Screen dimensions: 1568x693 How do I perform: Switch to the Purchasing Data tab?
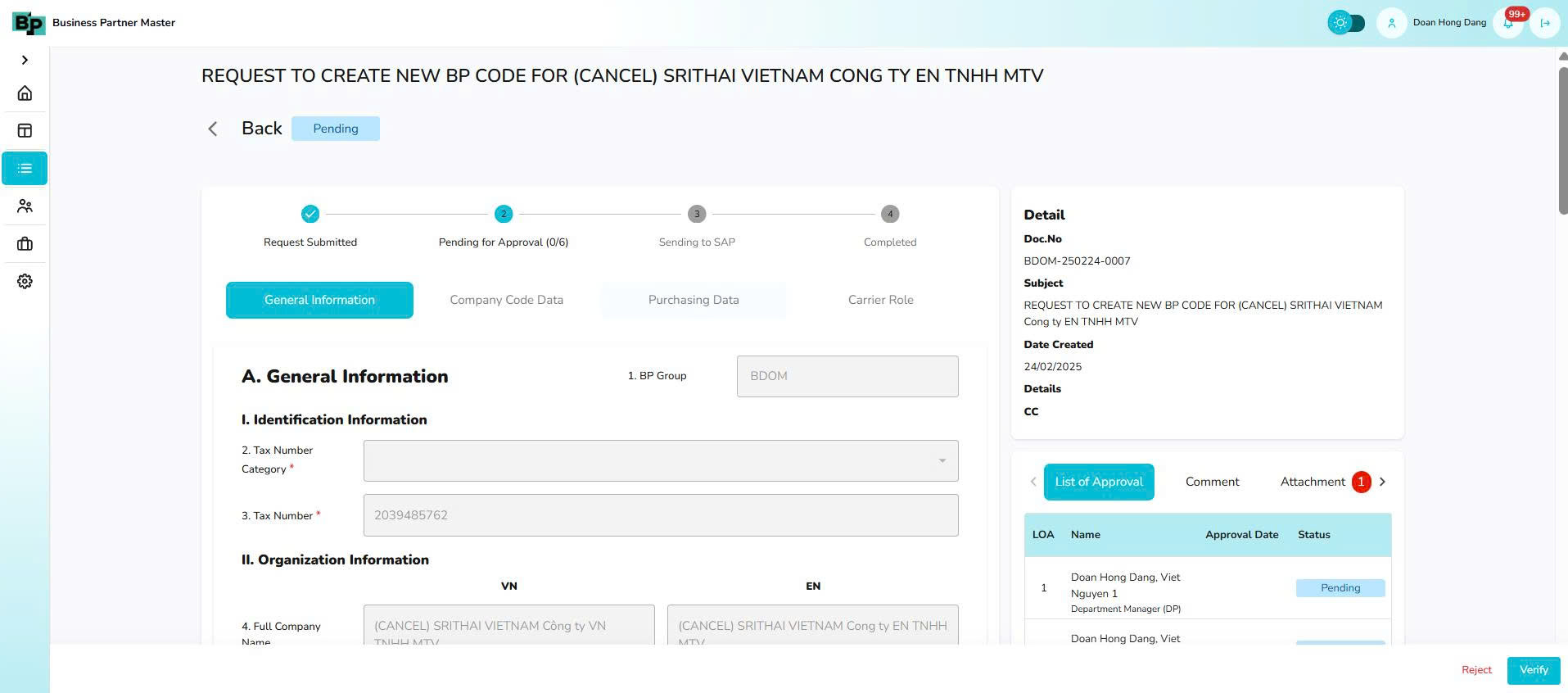[x=694, y=300]
